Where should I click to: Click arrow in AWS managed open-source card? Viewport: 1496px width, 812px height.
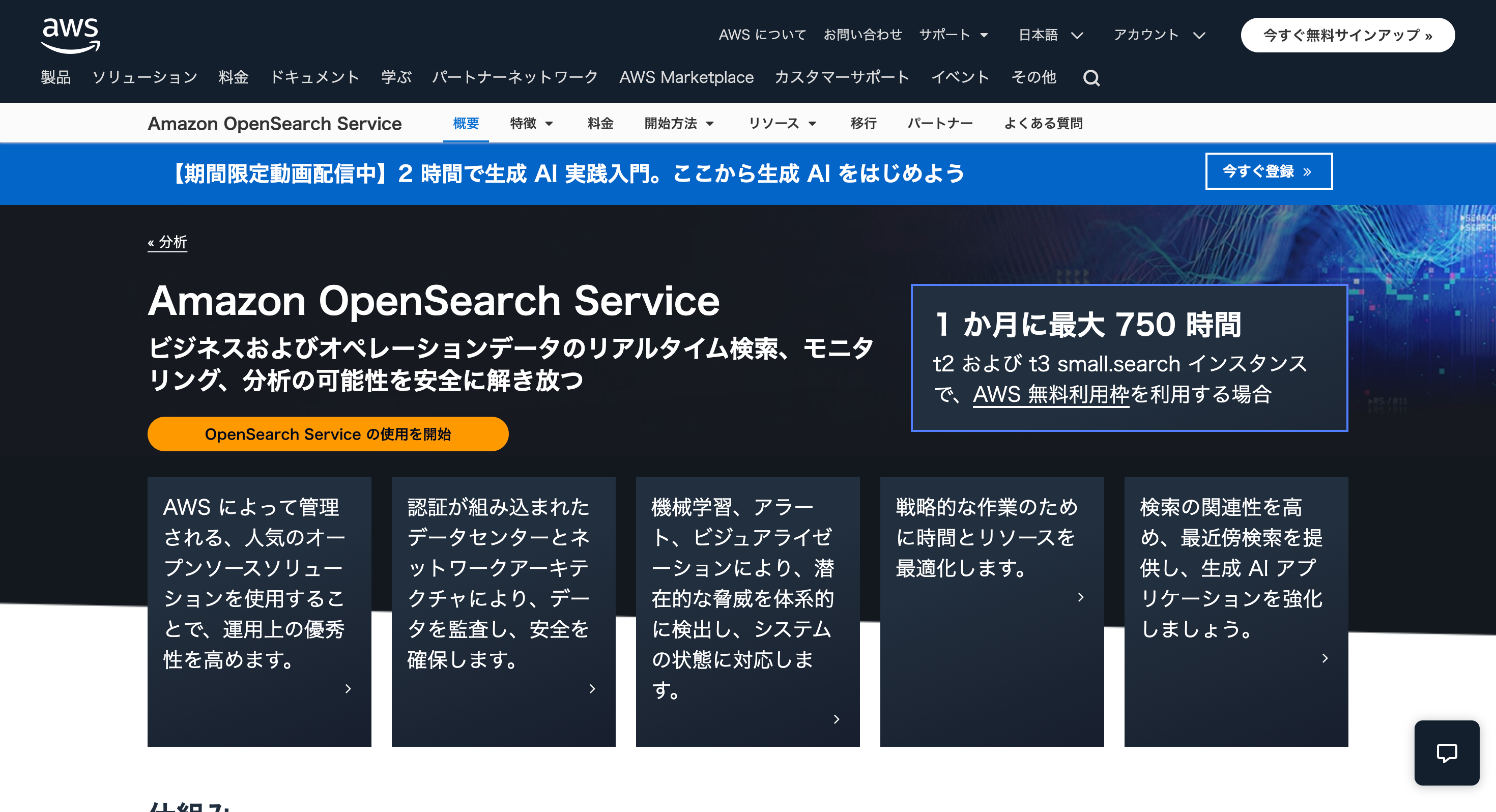coord(349,689)
